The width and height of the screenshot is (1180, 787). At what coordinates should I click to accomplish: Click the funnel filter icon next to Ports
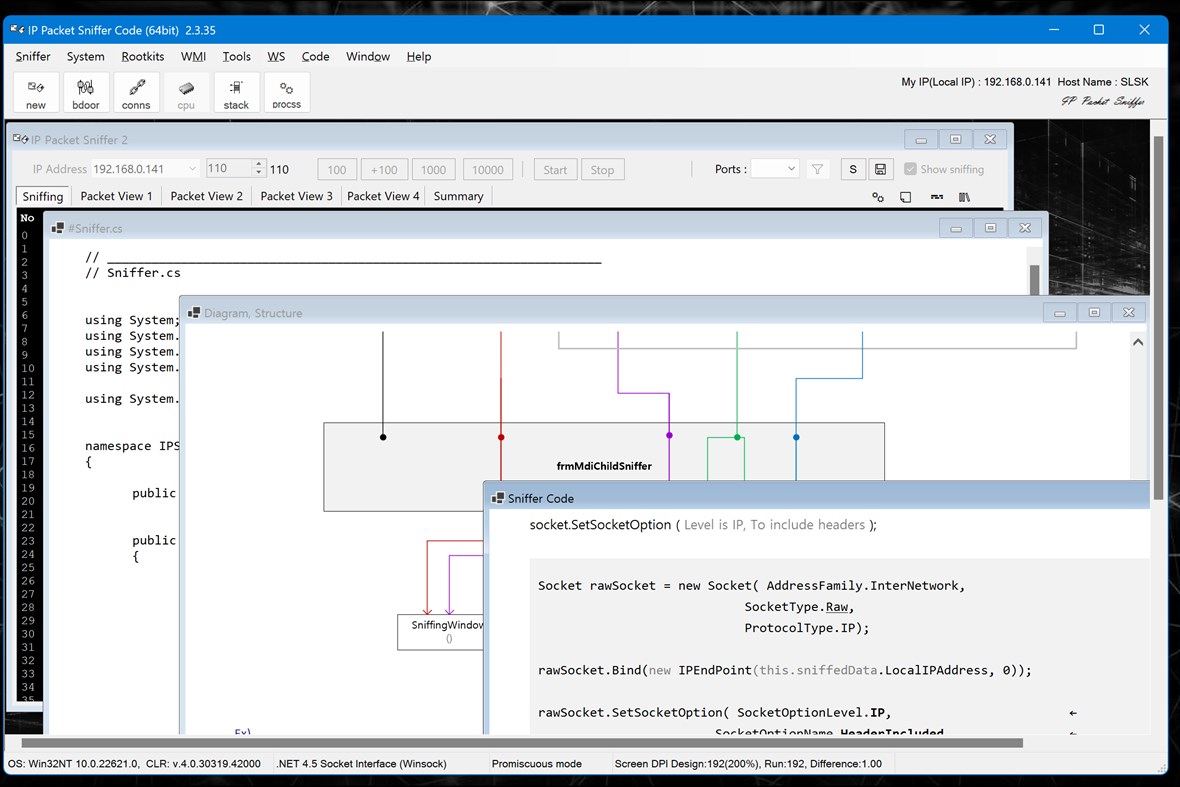[x=817, y=169]
